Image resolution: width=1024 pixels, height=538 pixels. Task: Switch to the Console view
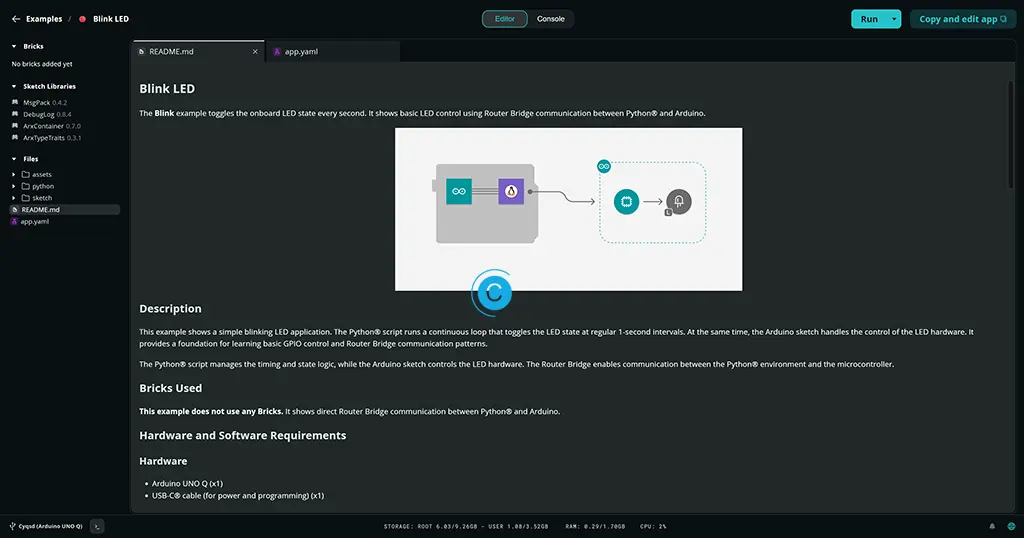coord(551,19)
